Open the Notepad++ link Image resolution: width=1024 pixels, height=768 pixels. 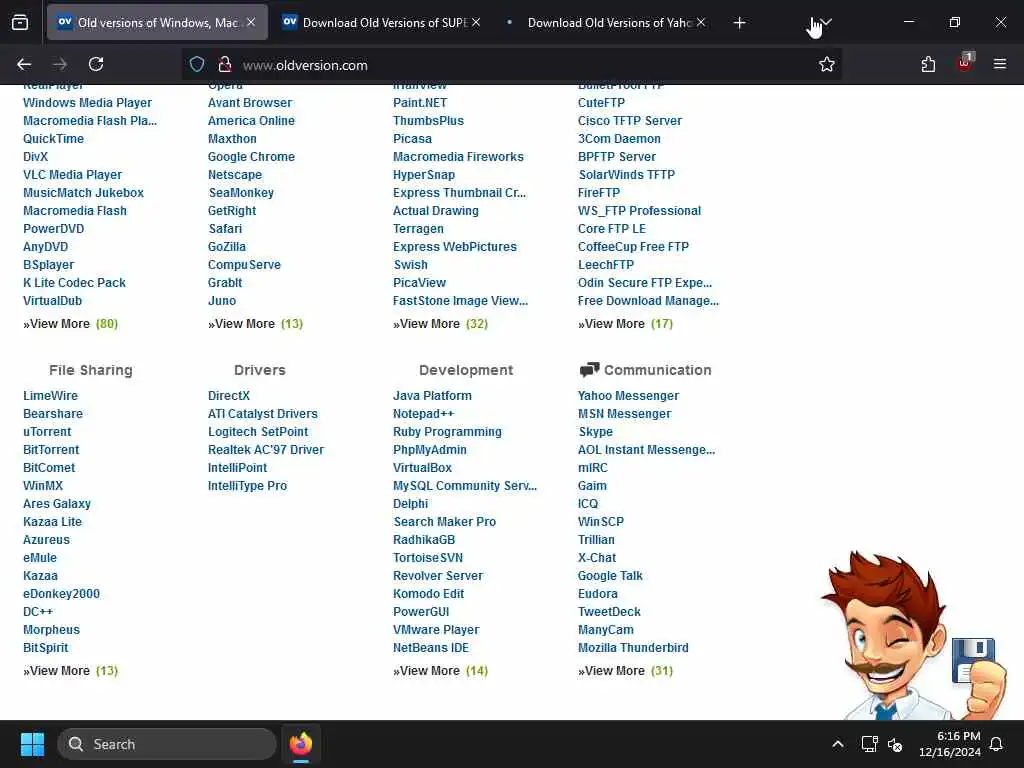(423, 414)
